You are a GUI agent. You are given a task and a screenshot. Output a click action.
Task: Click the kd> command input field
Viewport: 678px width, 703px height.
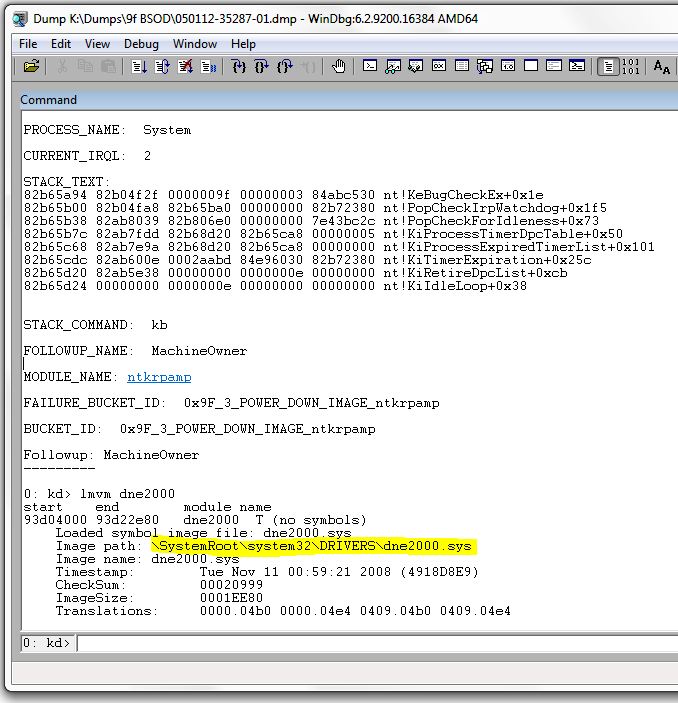[x=378, y=643]
